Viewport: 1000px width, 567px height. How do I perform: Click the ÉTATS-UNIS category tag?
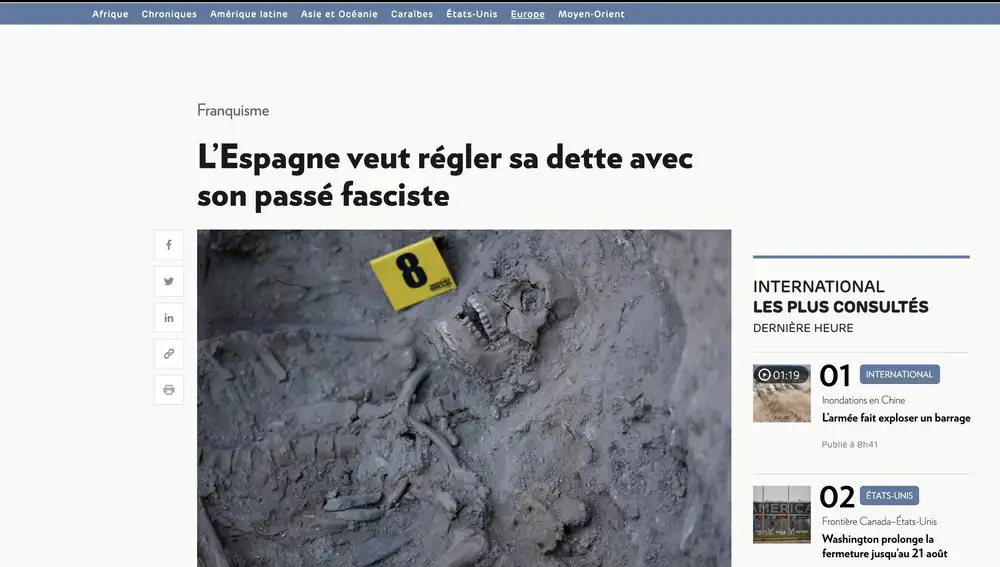[889, 496]
